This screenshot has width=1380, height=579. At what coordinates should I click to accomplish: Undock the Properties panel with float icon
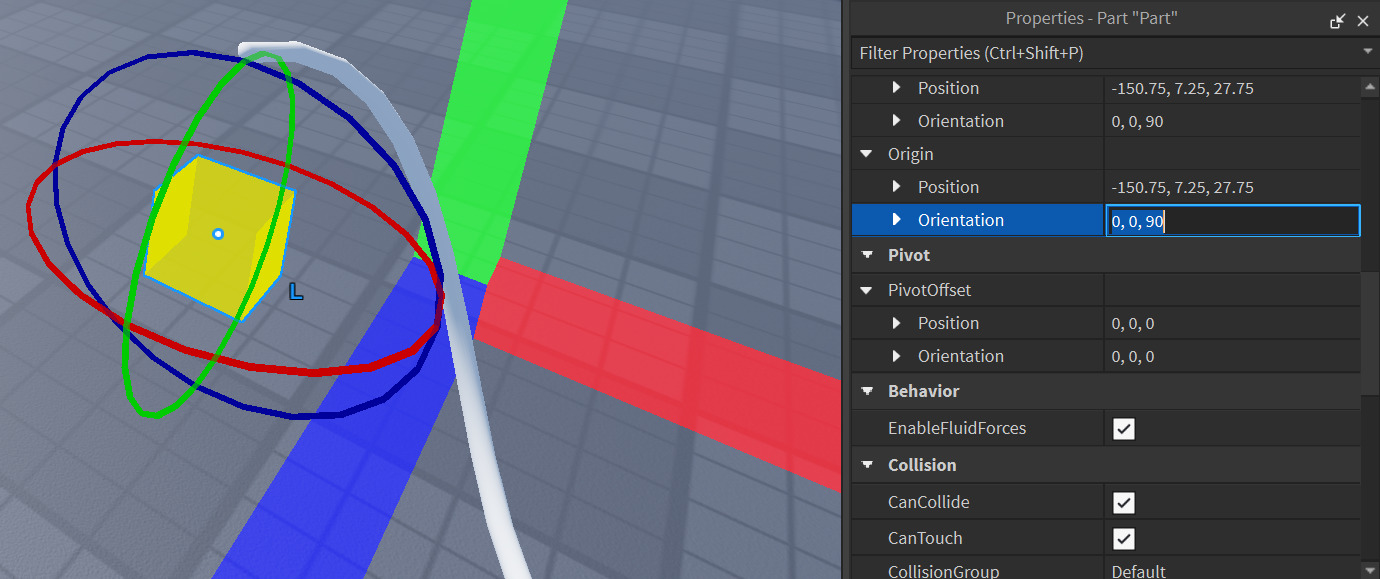pyautogui.click(x=1338, y=20)
